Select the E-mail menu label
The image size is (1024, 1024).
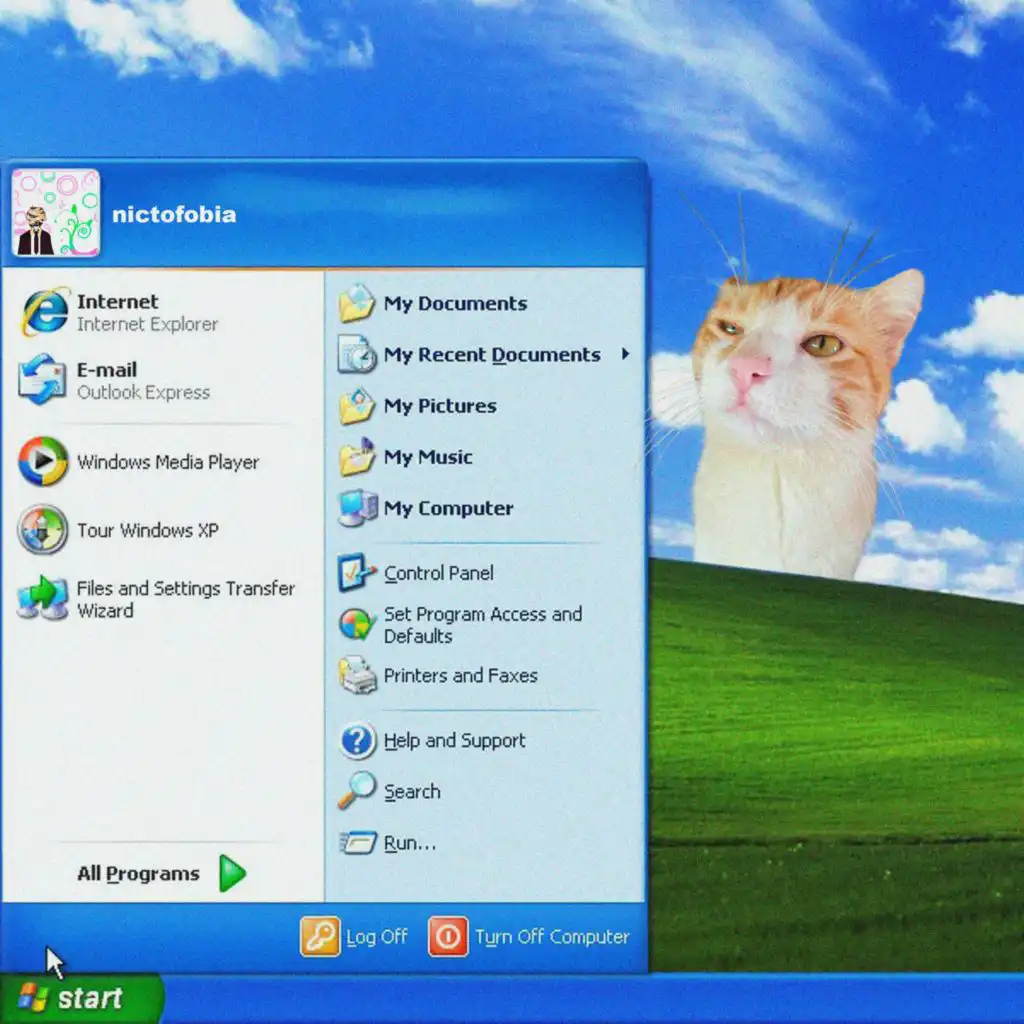point(107,370)
